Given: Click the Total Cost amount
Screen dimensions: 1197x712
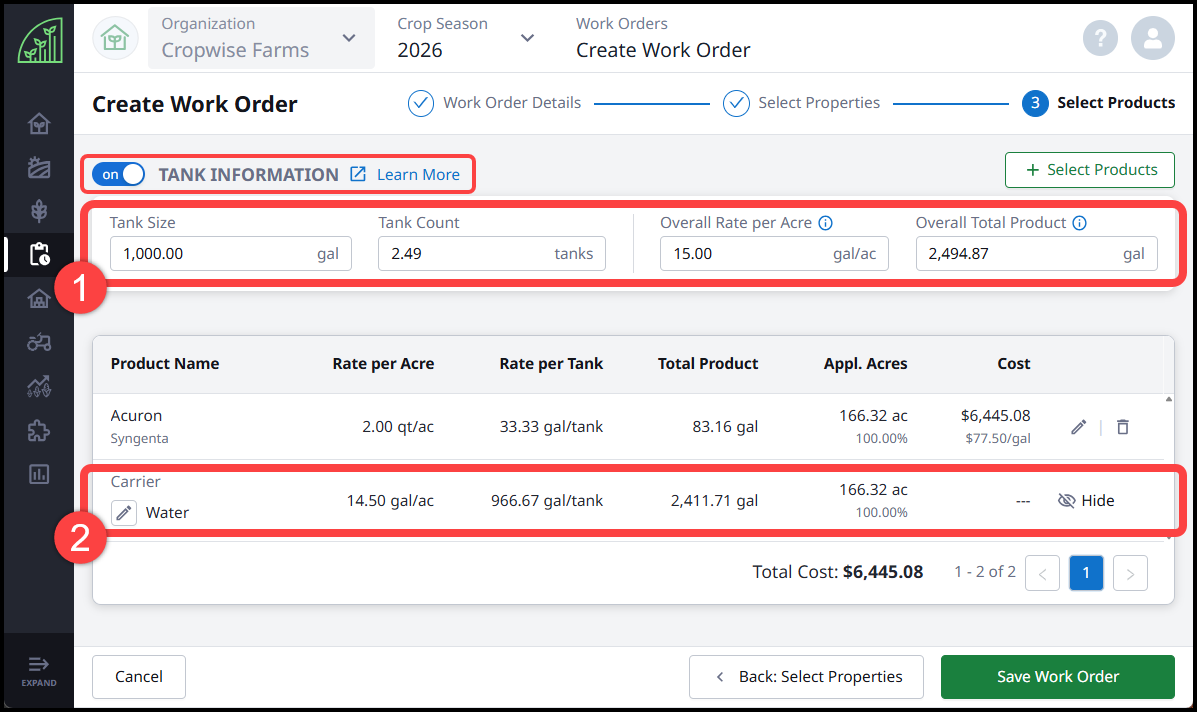Looking at the screenshot, I should (883, 572).
